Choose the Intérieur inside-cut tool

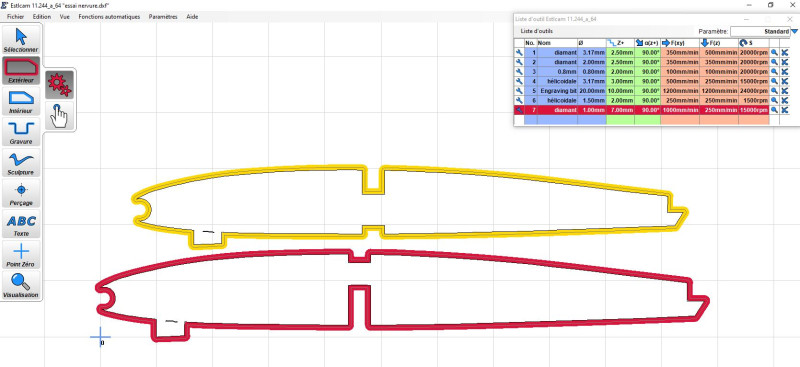21,101
